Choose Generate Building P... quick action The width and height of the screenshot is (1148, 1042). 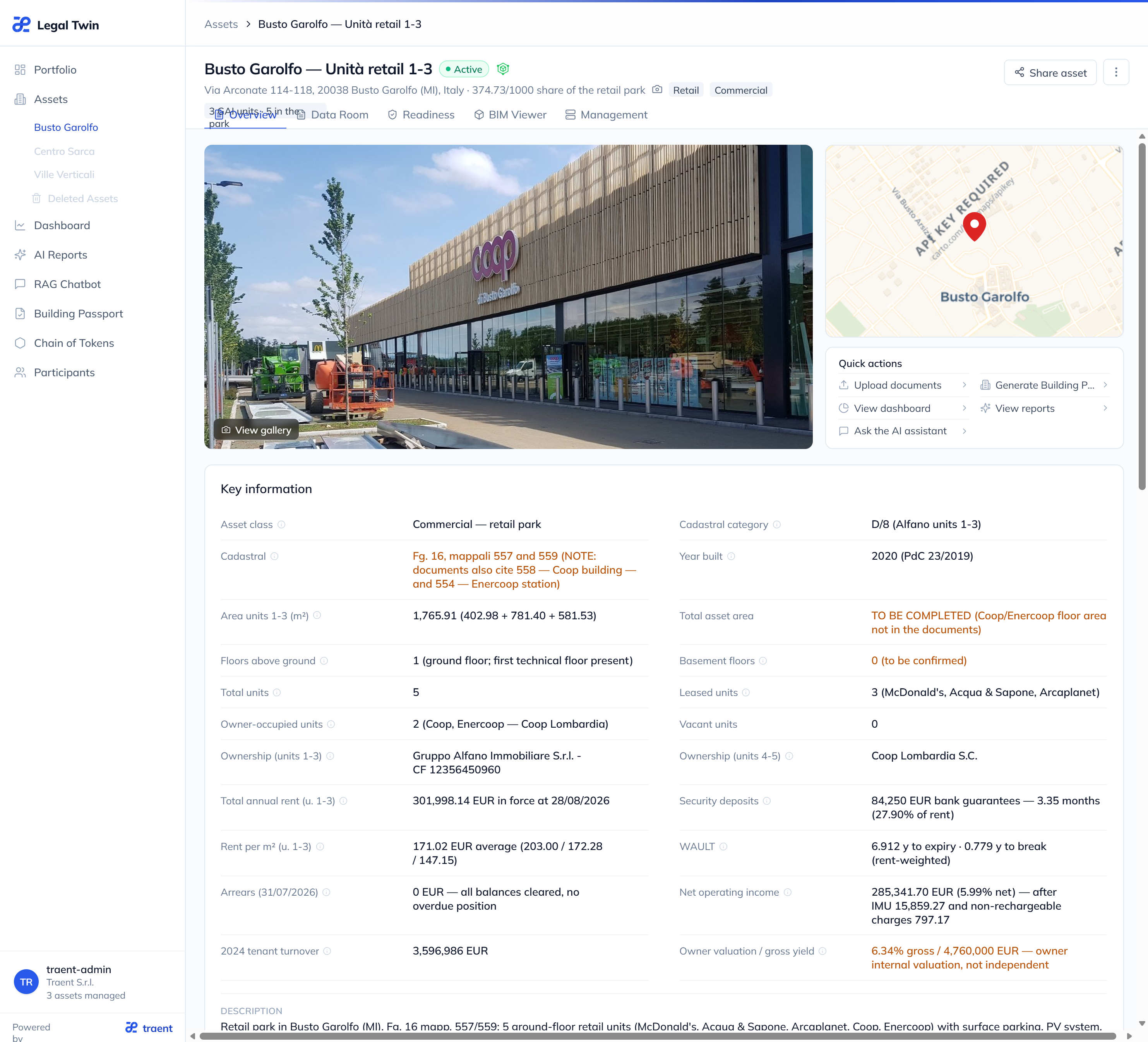tap(1044, 385)
